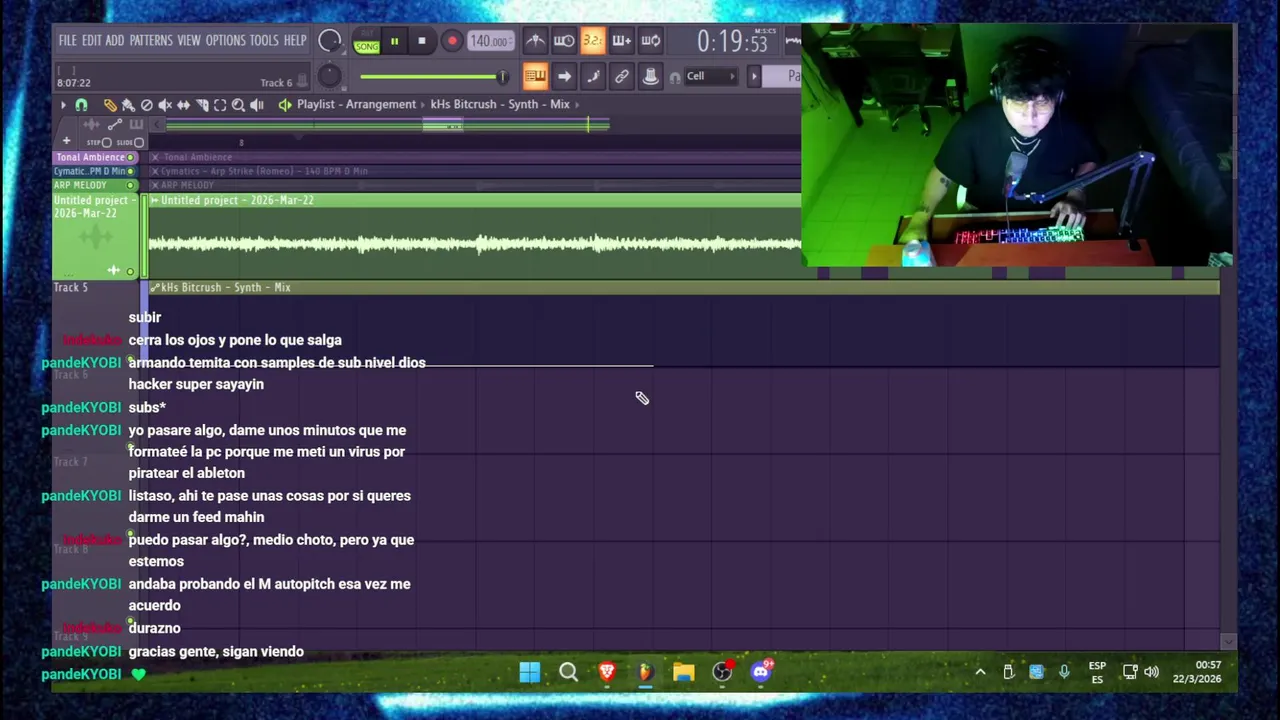The height and width of the screenshot is (720, 1280).
Task: Open the OPTIONS menu
Action: (x=225, y=41)
